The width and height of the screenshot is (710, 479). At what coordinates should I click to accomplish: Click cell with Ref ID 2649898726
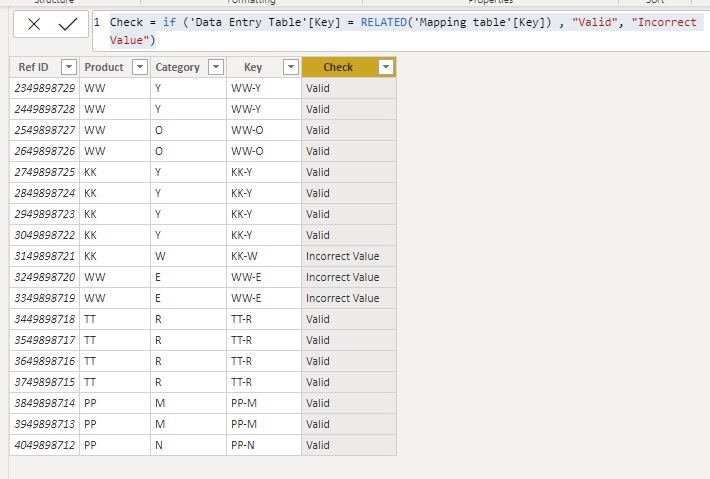tap(44, 151)
